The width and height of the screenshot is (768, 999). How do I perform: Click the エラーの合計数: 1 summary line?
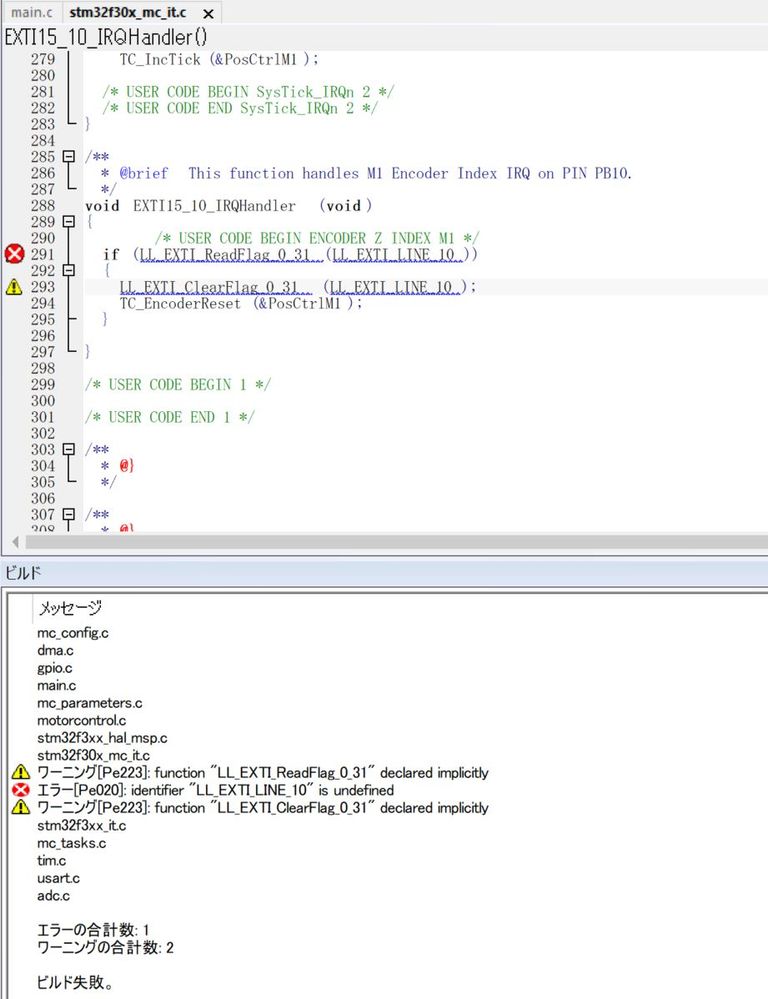pos(92,930)
